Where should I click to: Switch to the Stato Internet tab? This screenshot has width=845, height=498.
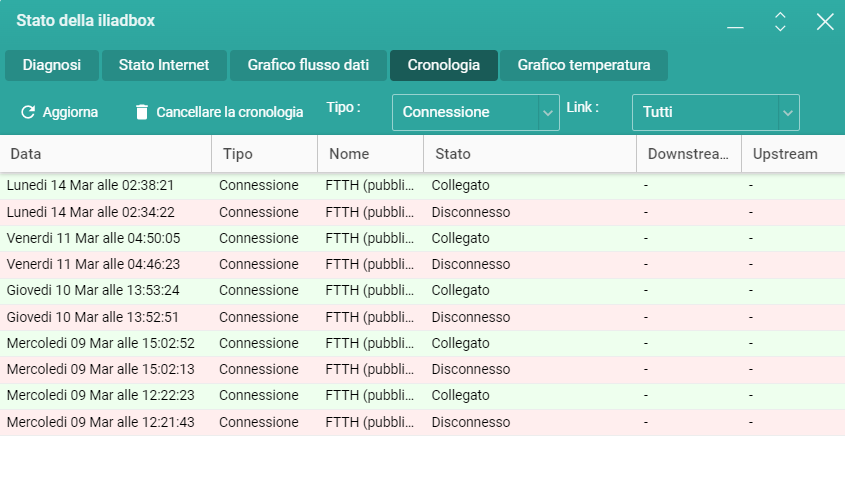(164, 65)
